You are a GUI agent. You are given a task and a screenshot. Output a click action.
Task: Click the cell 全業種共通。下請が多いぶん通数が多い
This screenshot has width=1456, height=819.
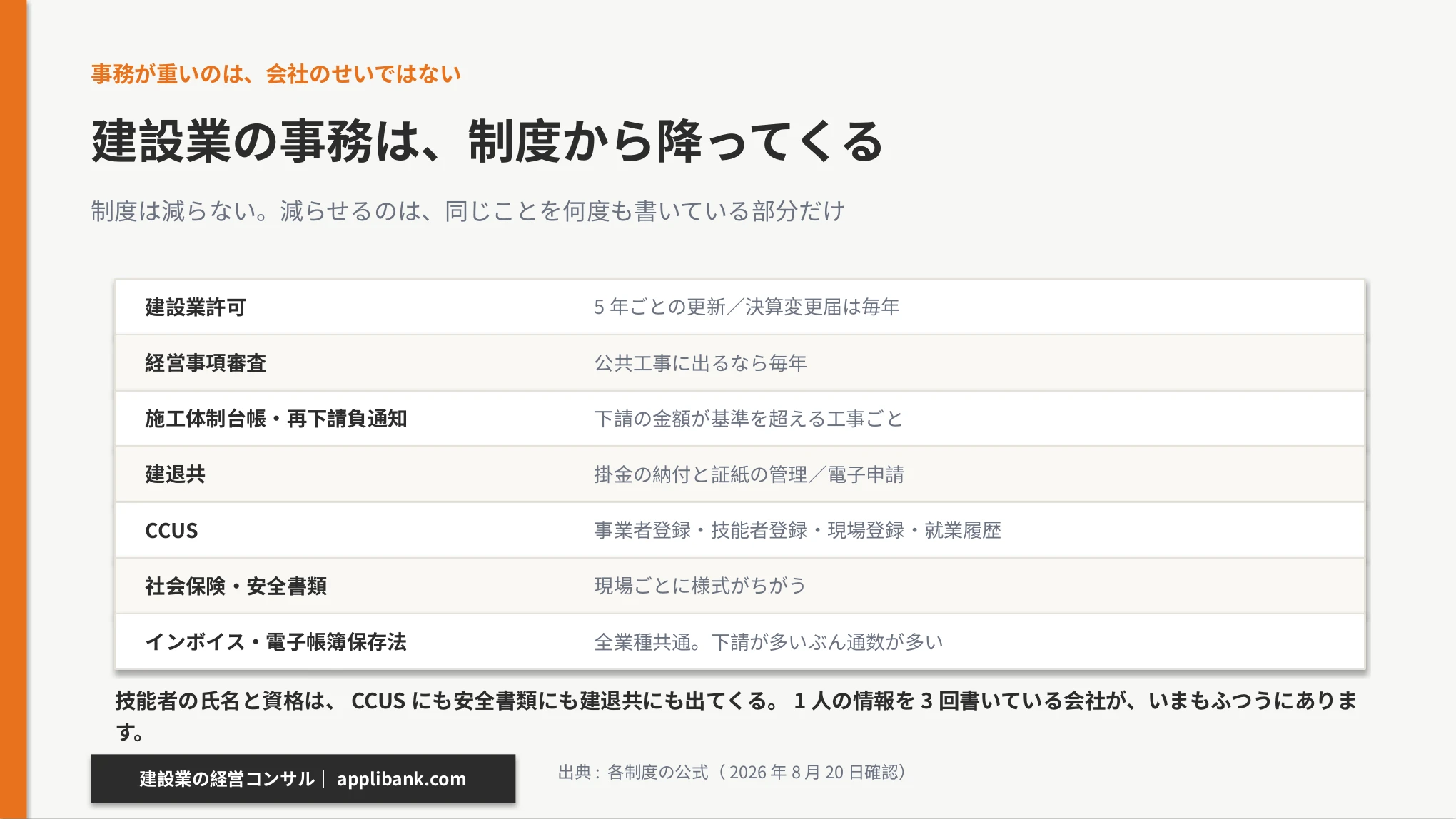coord(769,642)
